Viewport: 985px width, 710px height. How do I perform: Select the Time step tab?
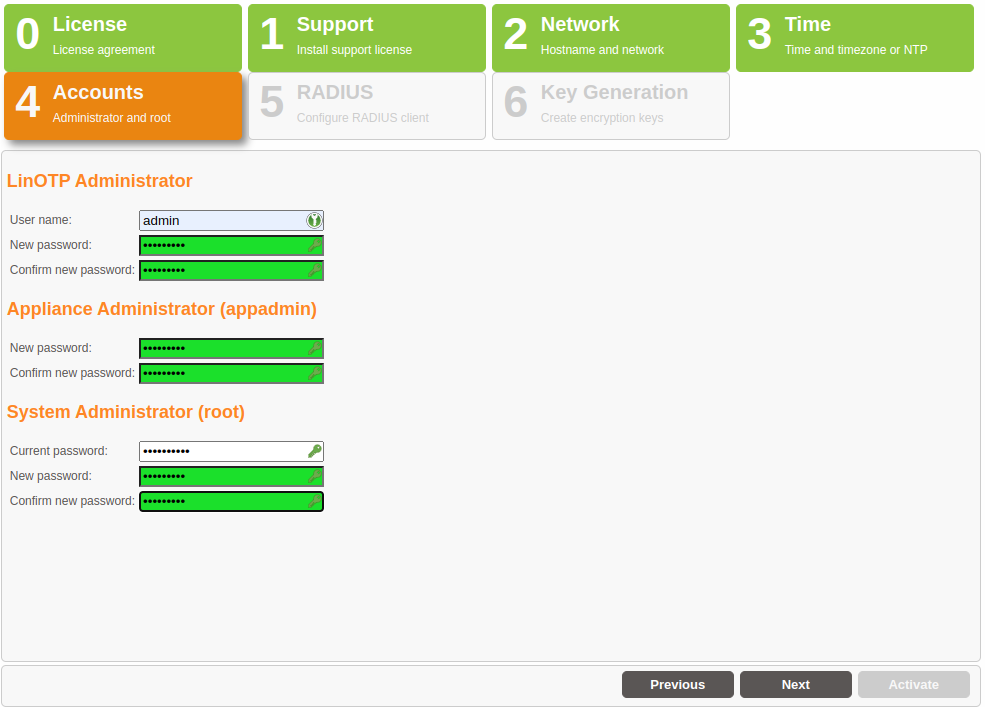[x=855, y=38]
